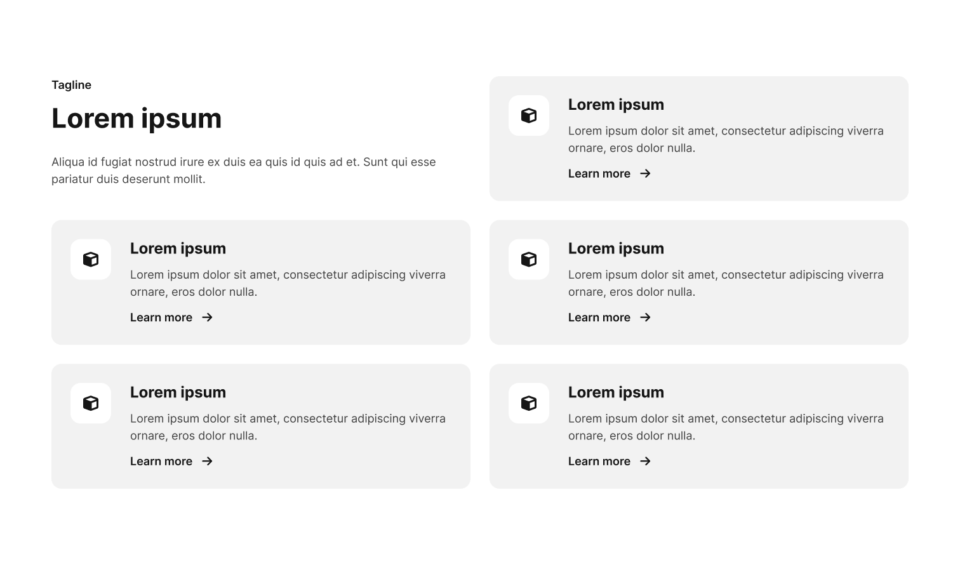Click the Lorem ipsum title in middle-left card
The image size is (960, 565).
[x=178, y=249]
